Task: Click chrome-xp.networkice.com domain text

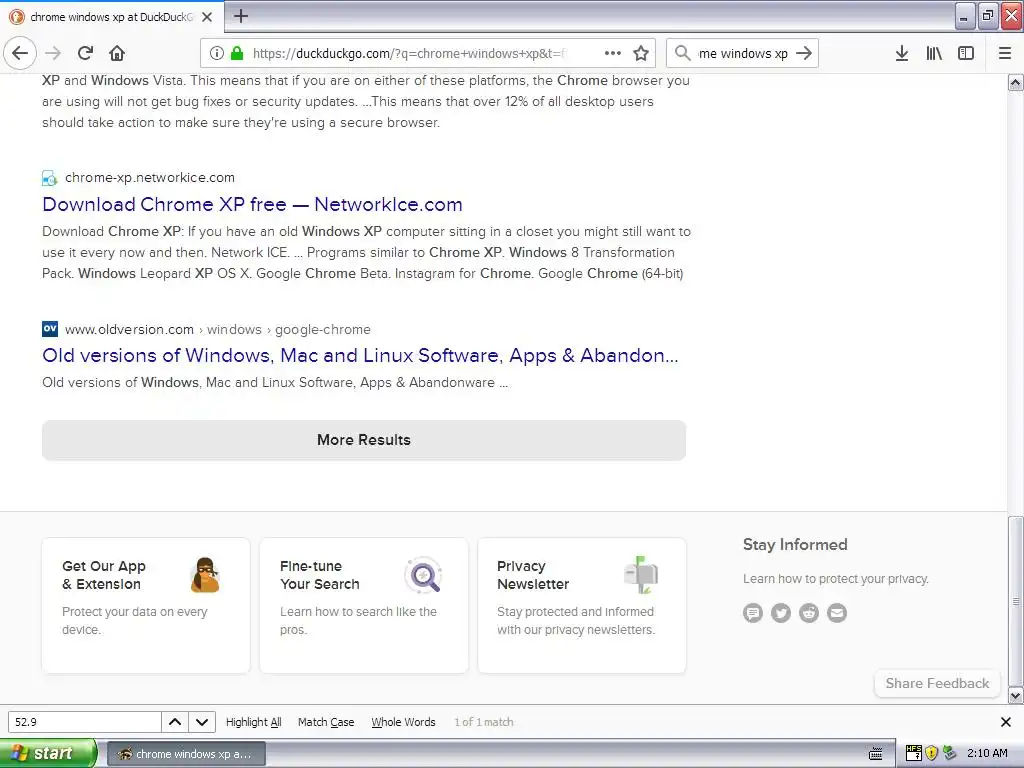Action: (150, 178)
